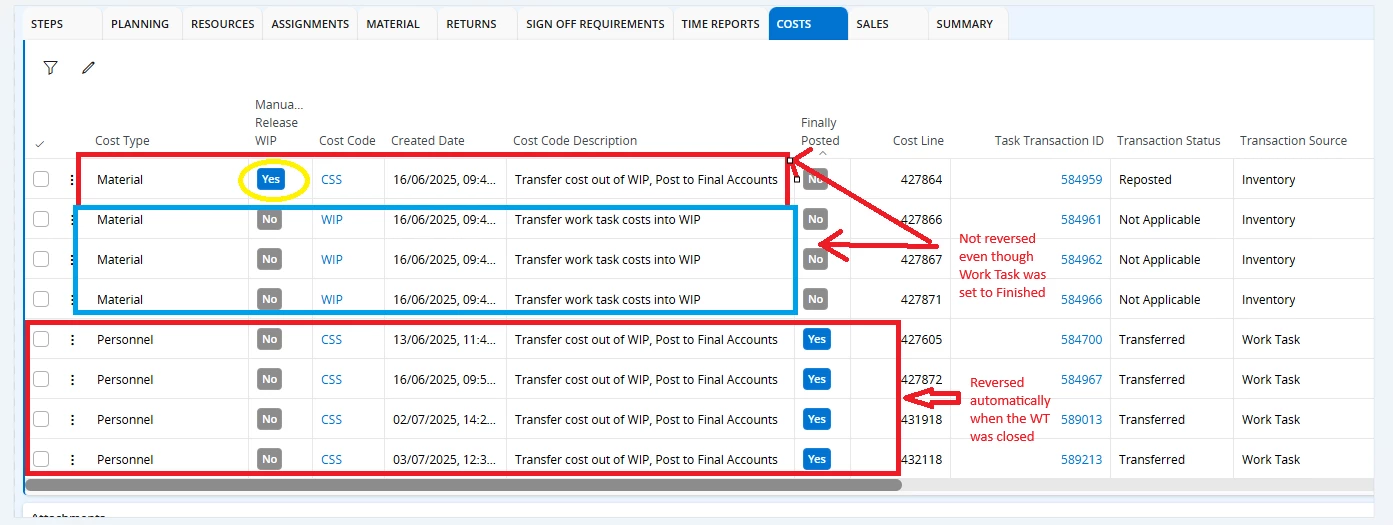Sort by Cost Code Description header

tap(575, 141)
